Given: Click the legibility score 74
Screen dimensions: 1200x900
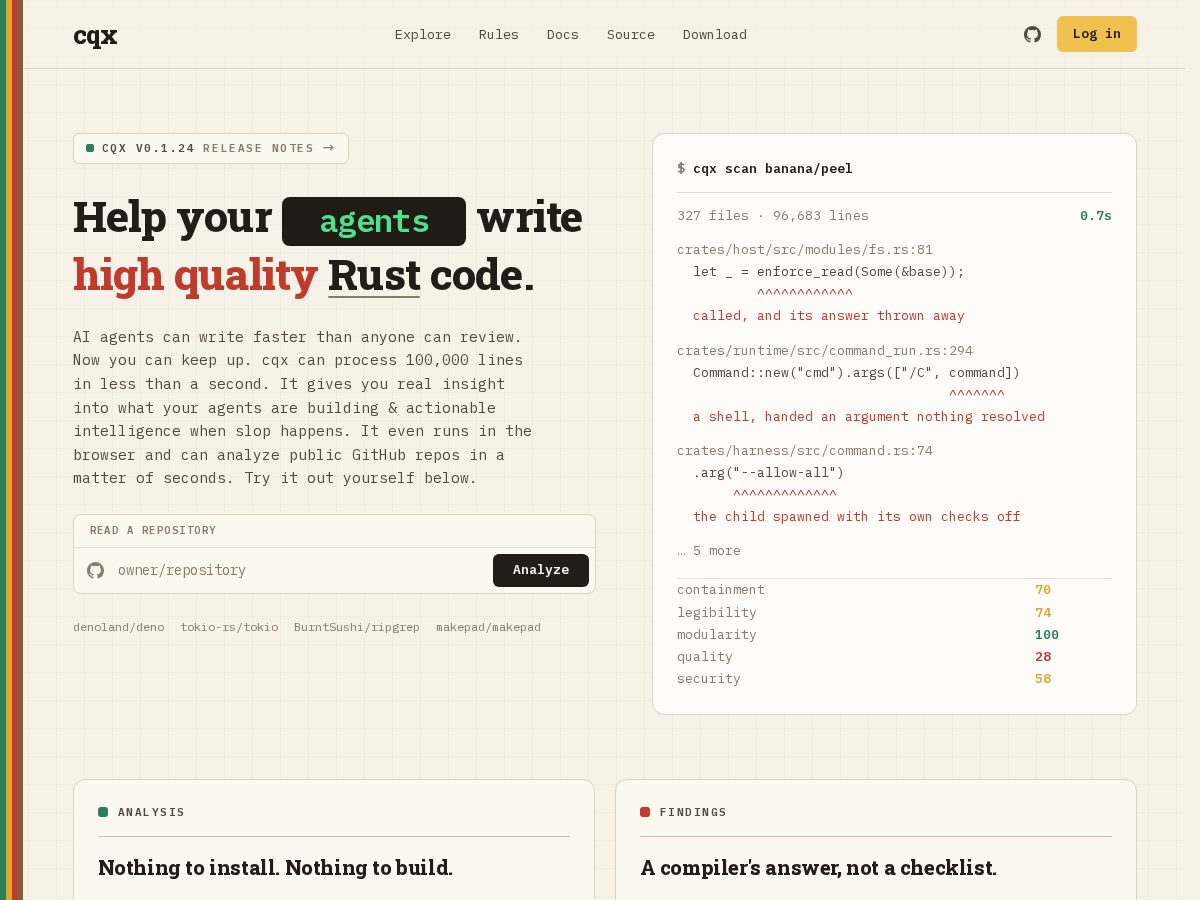Looking at the screenshot, I should 1043,613.
